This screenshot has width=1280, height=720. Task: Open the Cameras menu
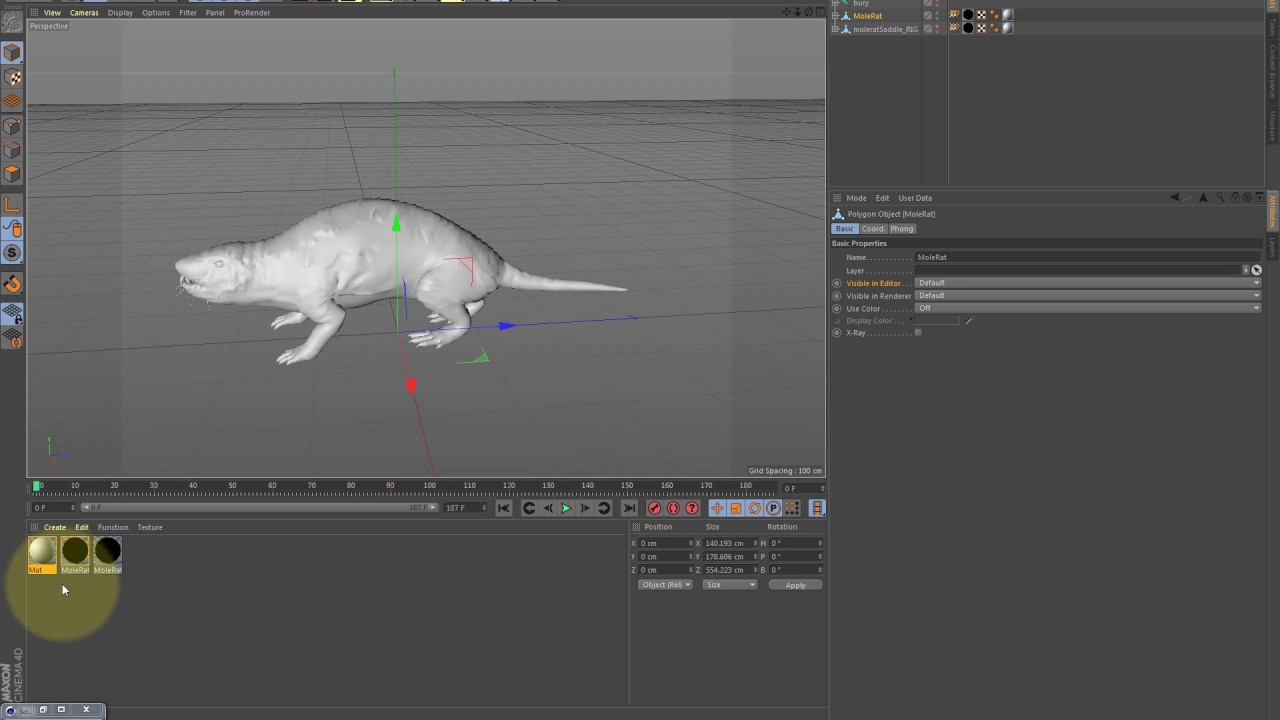click(84, 12)
